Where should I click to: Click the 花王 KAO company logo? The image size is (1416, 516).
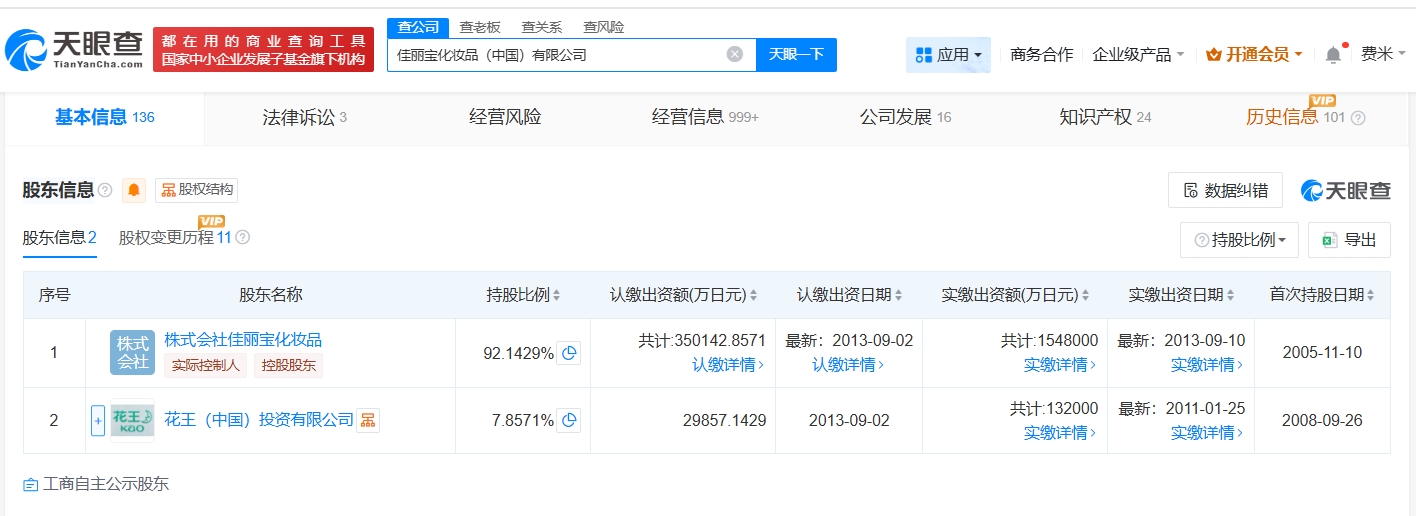click(132, 421)
